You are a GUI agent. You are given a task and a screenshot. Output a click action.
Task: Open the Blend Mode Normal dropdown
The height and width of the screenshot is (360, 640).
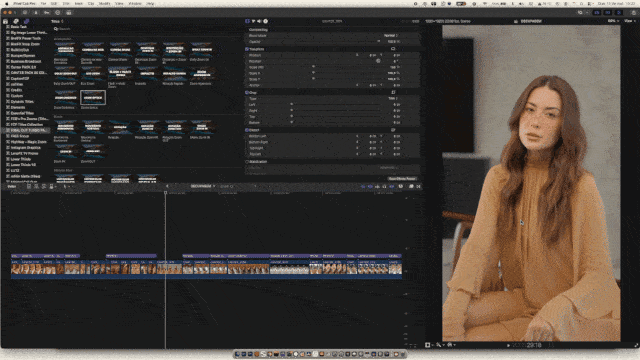click(391, 36)
